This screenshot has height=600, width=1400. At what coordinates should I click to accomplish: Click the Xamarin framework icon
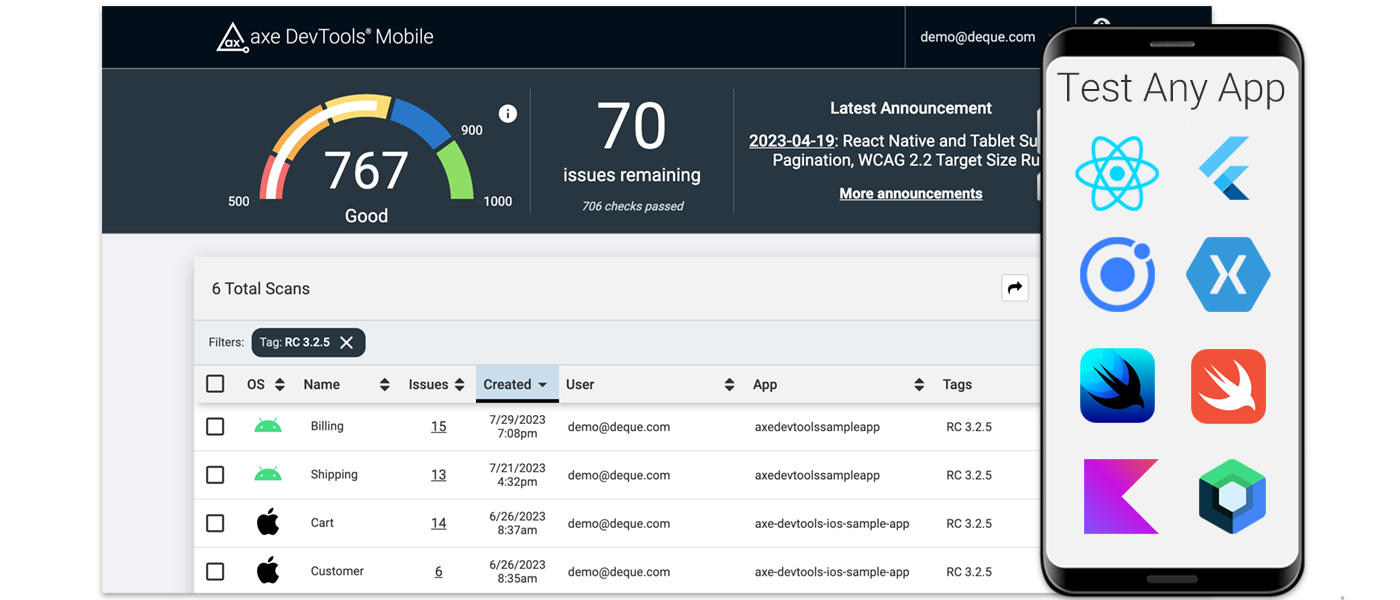(1228, 274)
